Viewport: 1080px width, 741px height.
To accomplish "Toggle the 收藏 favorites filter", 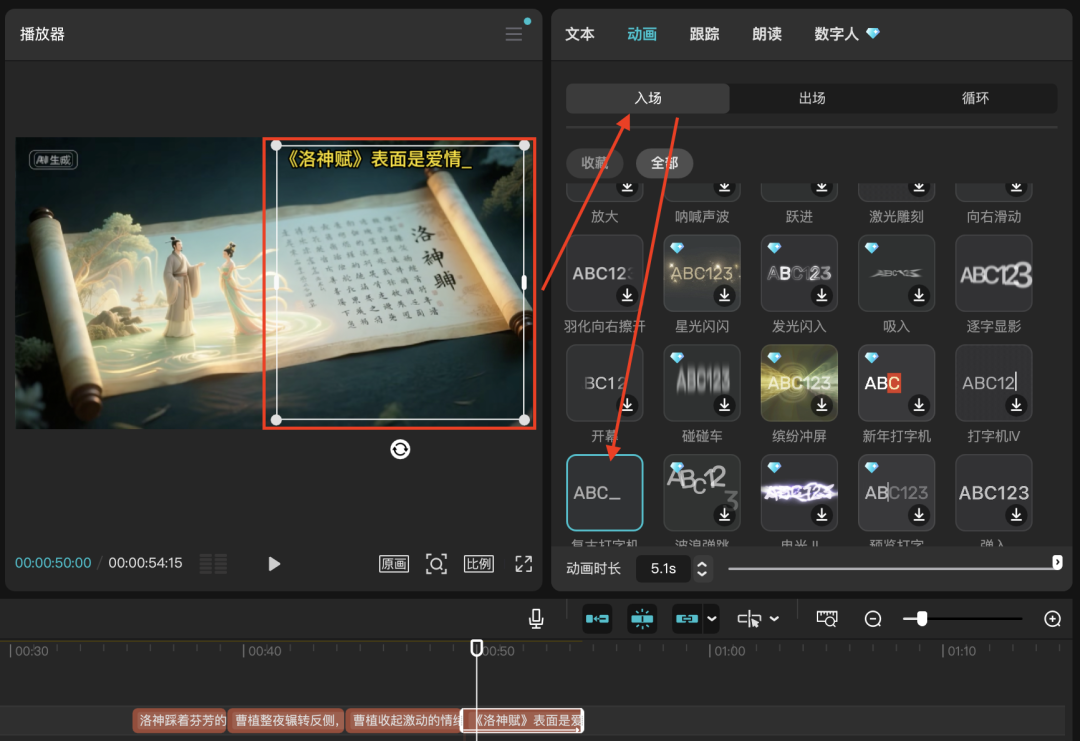I will coord(595,163).
